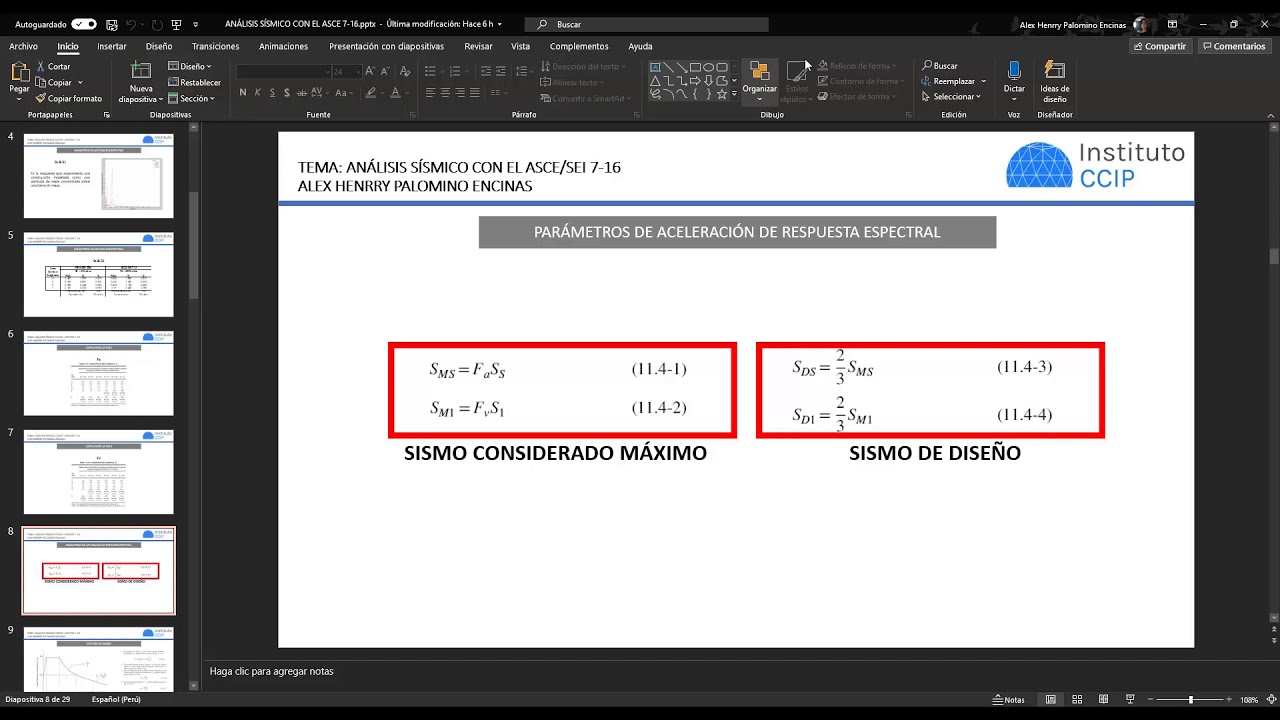Toggle bold N formatting

coord(243,92)
